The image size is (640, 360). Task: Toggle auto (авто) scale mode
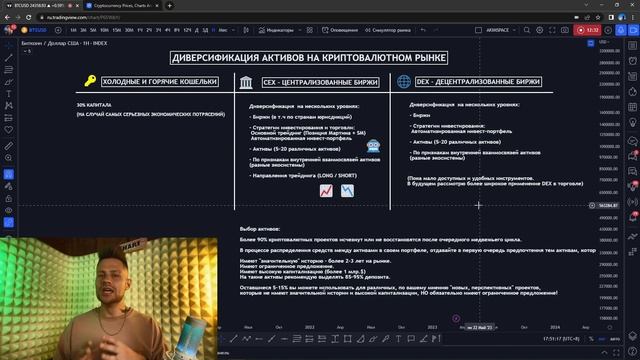click(x=615, y=339)
